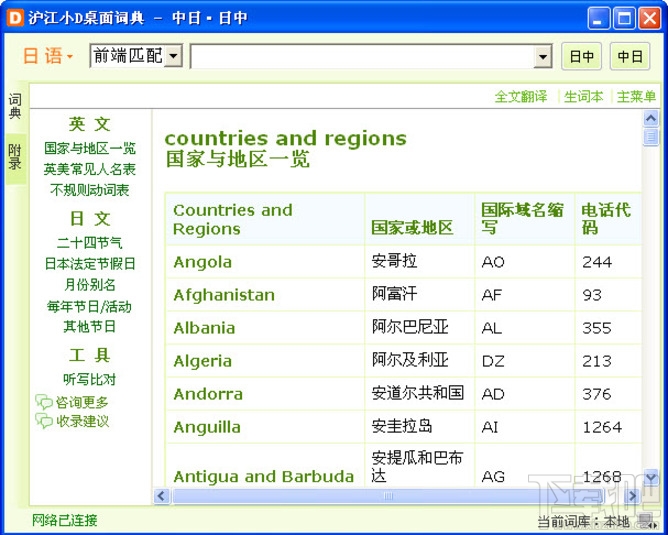
Task: Open the 收录建议 chat bubble icon
Action: [x=43, y=421]
